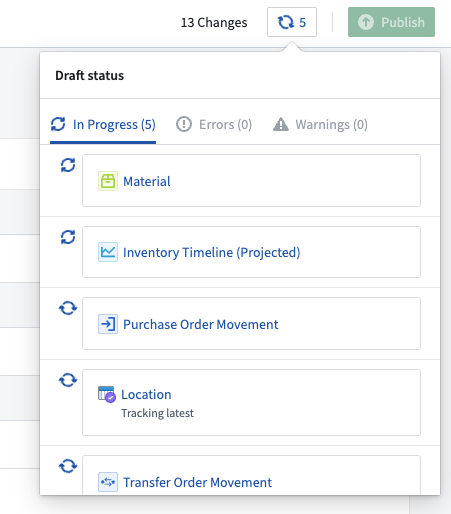Switch to the Errors (0) tab

coord(214,125)
